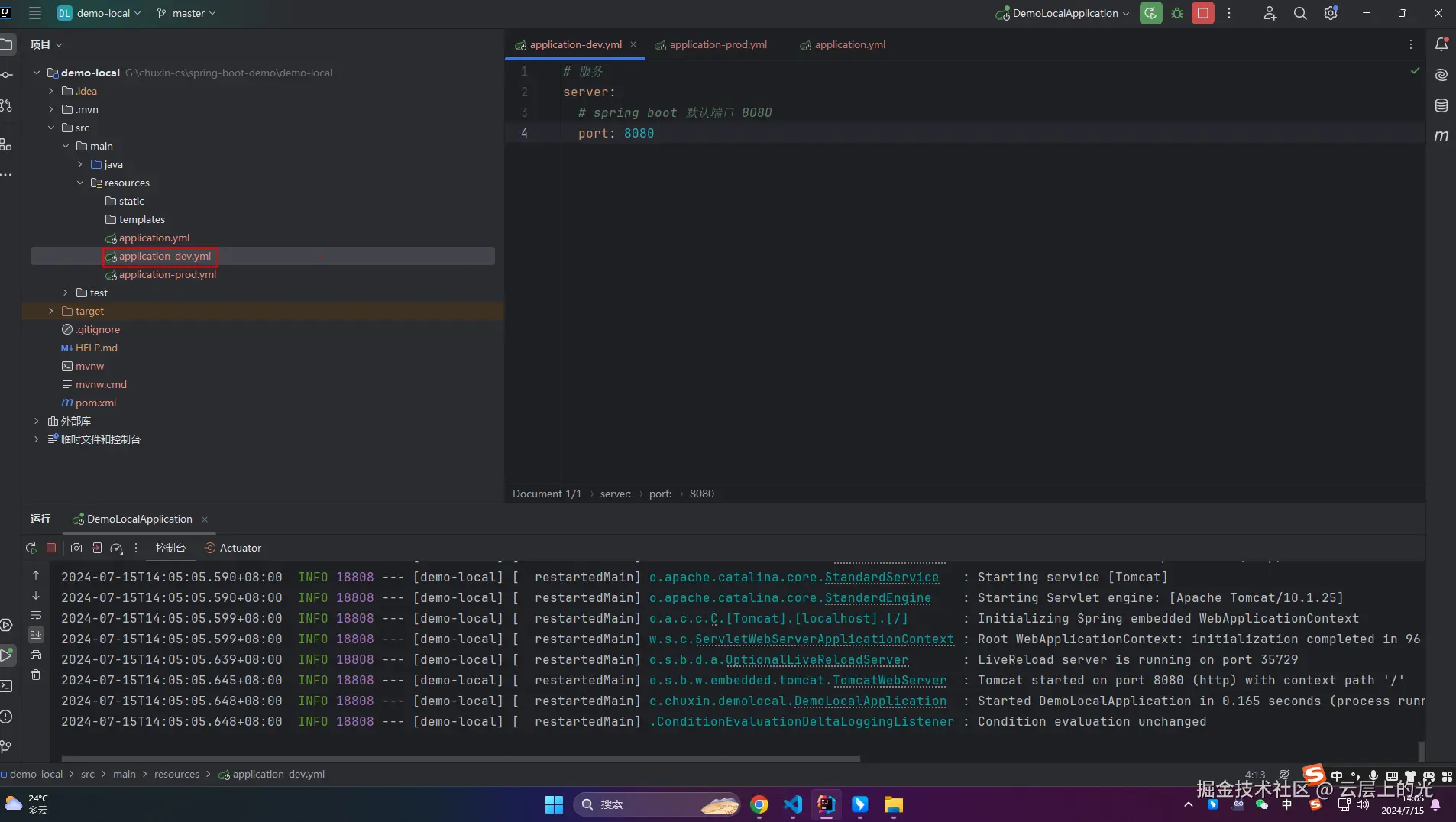Clear console output with trash icon
The width and height of the screenshot is (1456, 822).
pos(36,675)
